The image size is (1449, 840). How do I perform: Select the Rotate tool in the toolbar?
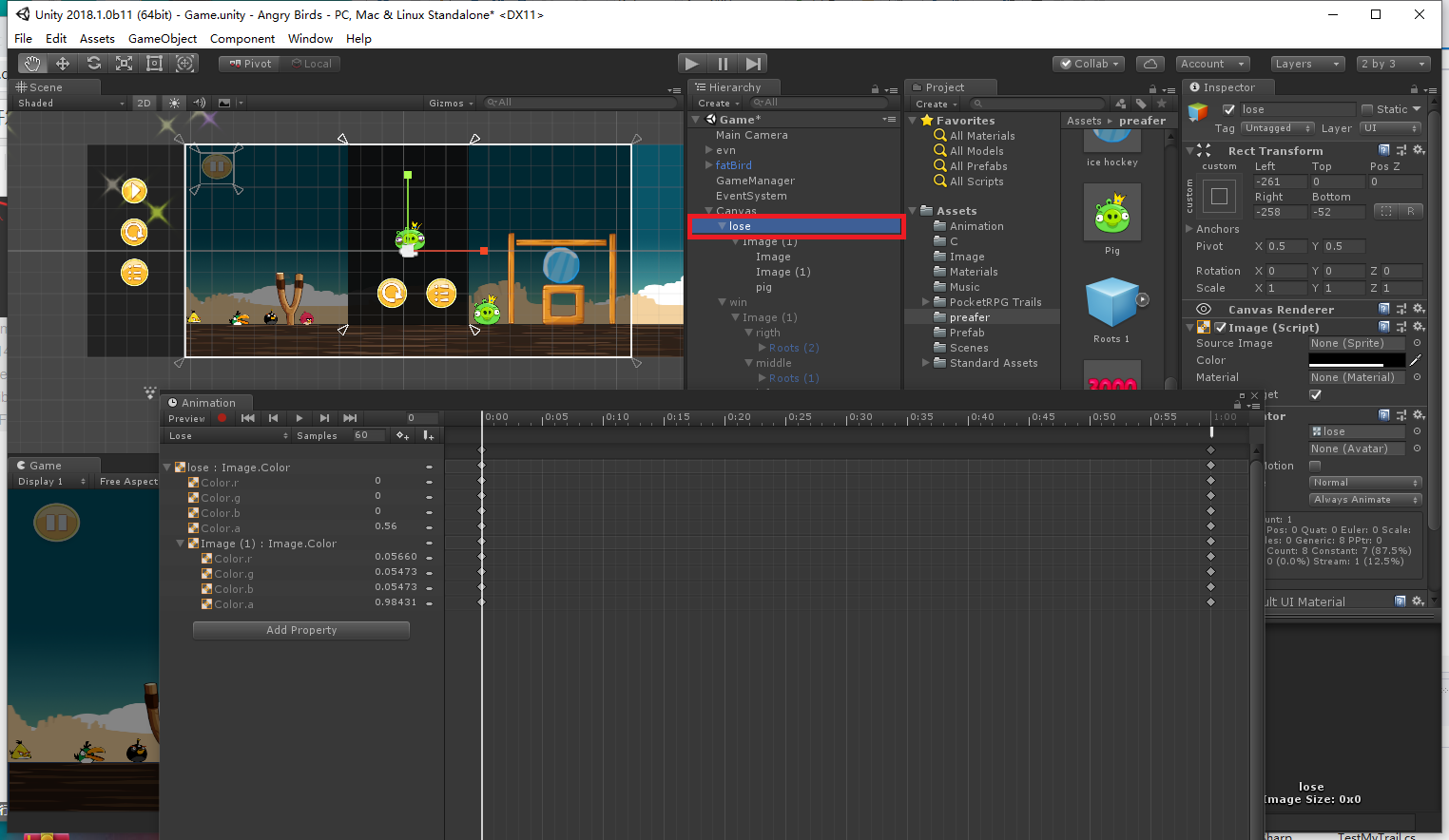click(x=93, y=63)
